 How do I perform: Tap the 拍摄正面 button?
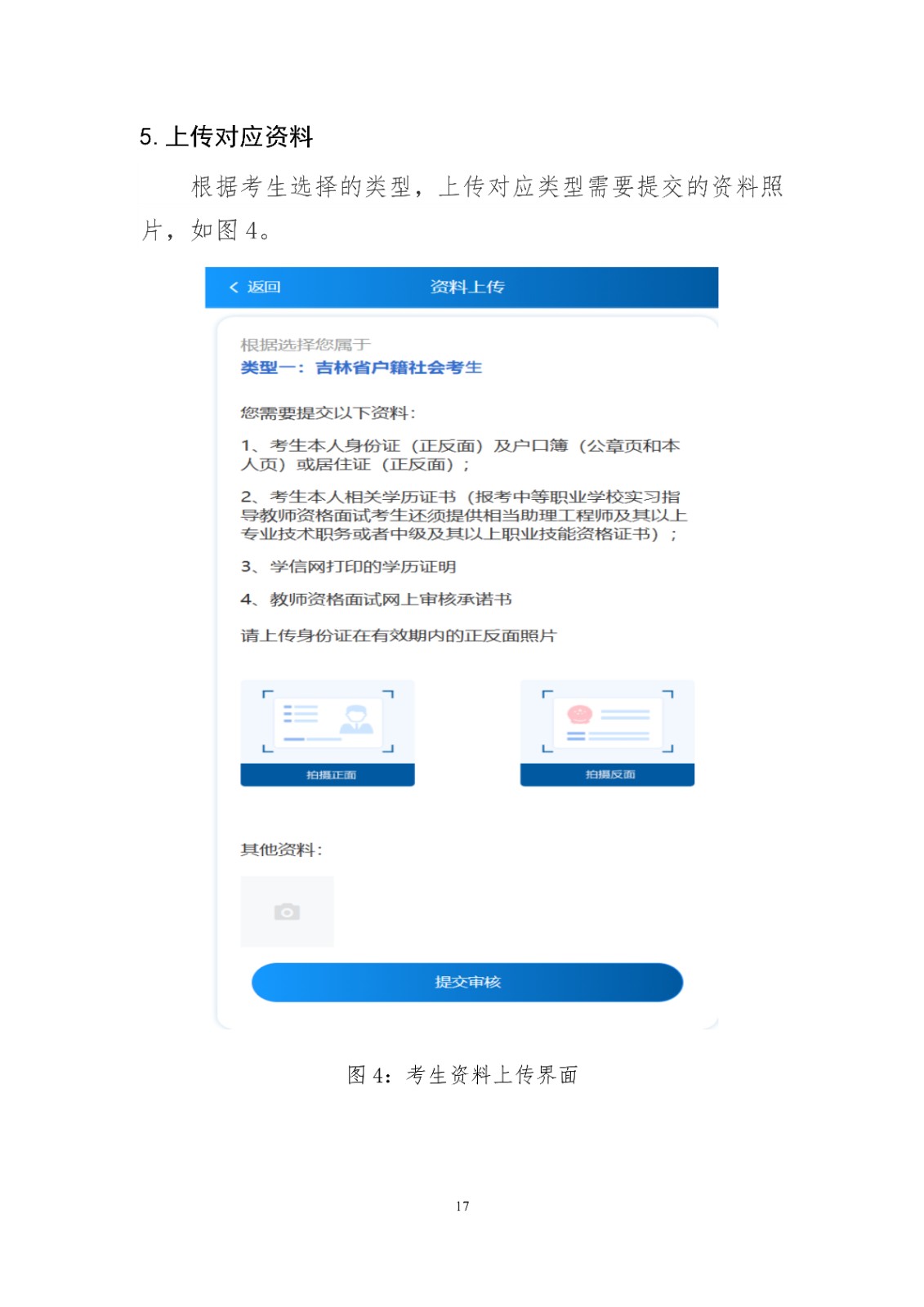tap(328, 774)
